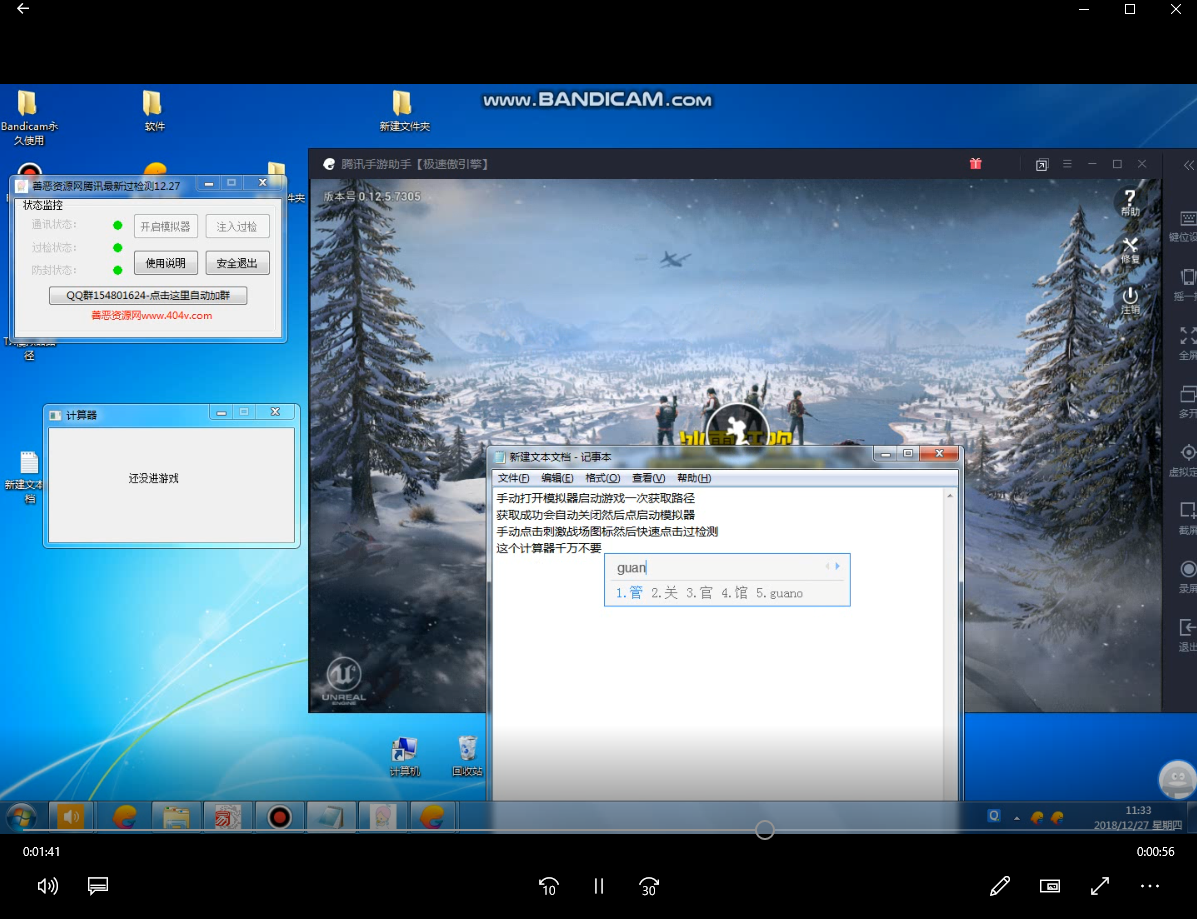The image size is (1197, 919).
Task: Click the 开启模拟器 button
Action: pyautogui.click(x=166, y=226)
